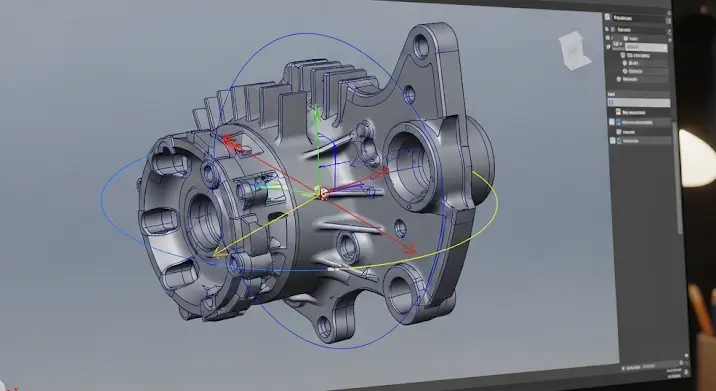Tick the checkbox on the last list row
Screen dimensions: 716x391
612,141
